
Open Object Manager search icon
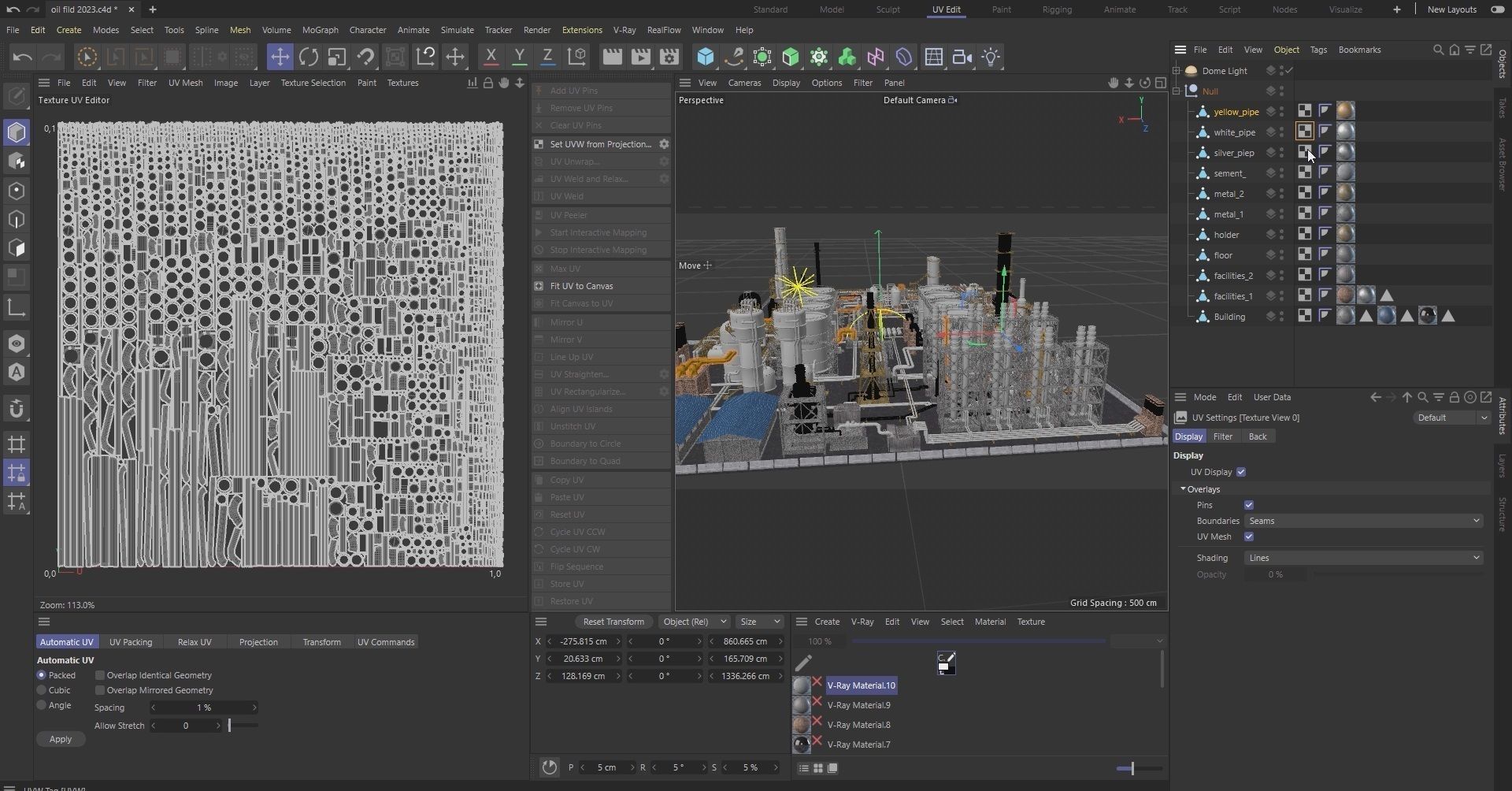tap(1438, 50)
